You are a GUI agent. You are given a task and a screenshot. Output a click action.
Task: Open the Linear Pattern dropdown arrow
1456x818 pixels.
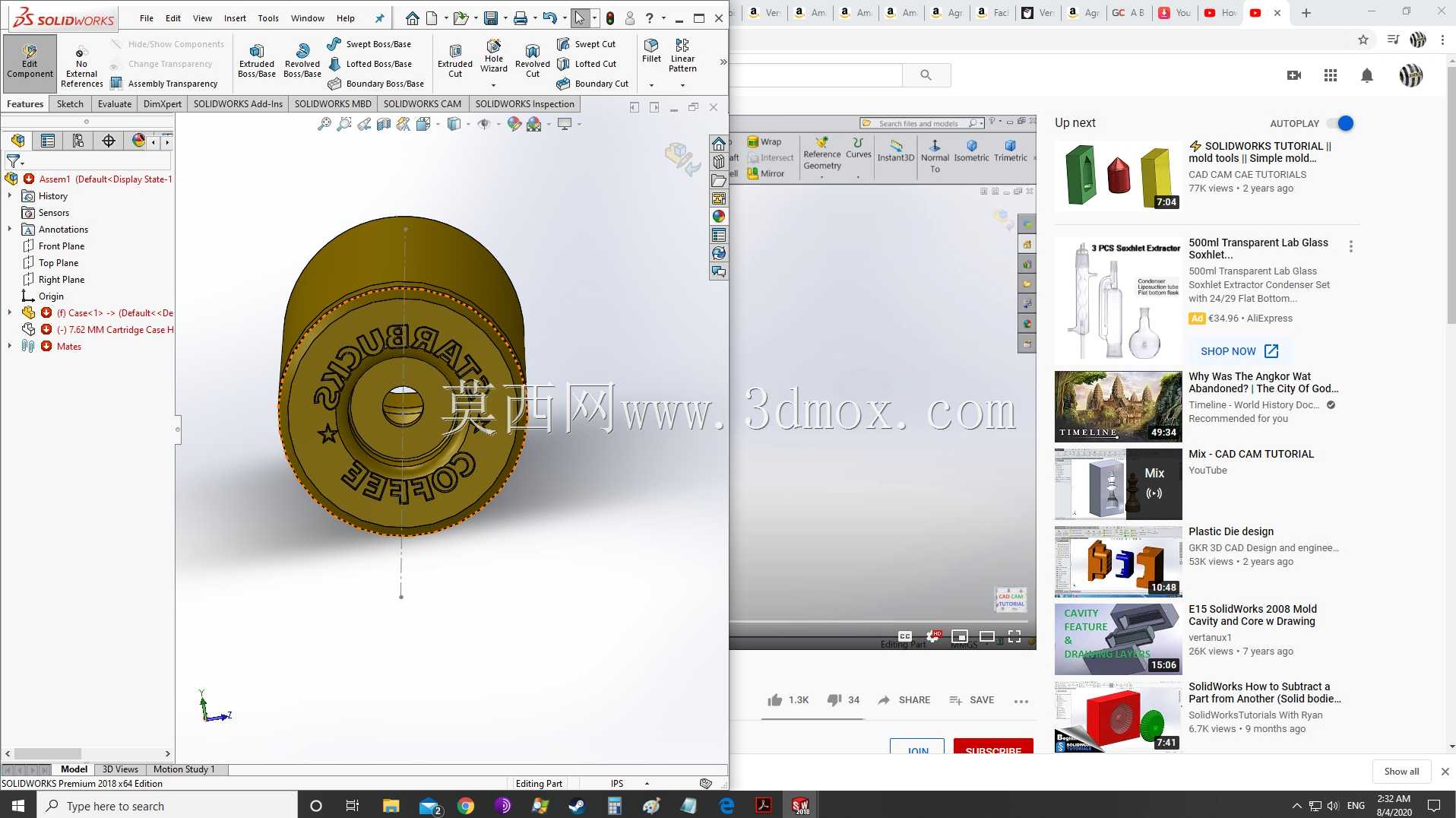682,85
